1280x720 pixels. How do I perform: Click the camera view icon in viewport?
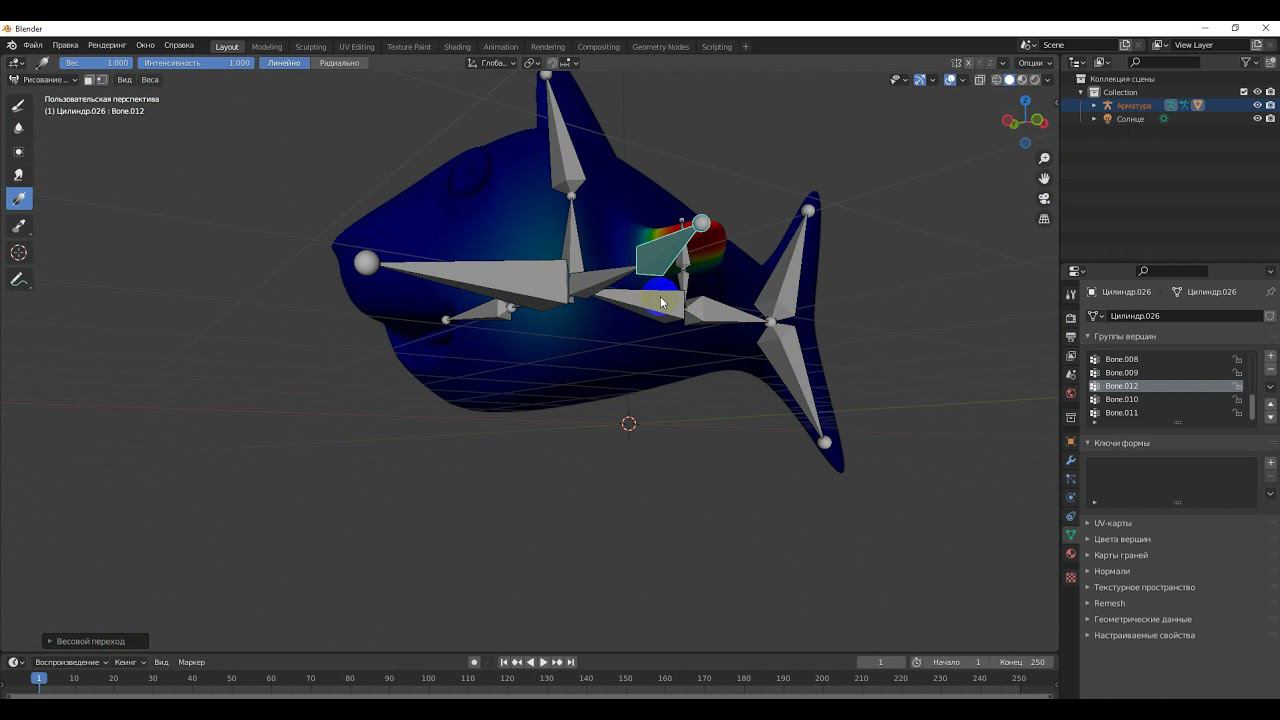click(x=1044, y=199)
